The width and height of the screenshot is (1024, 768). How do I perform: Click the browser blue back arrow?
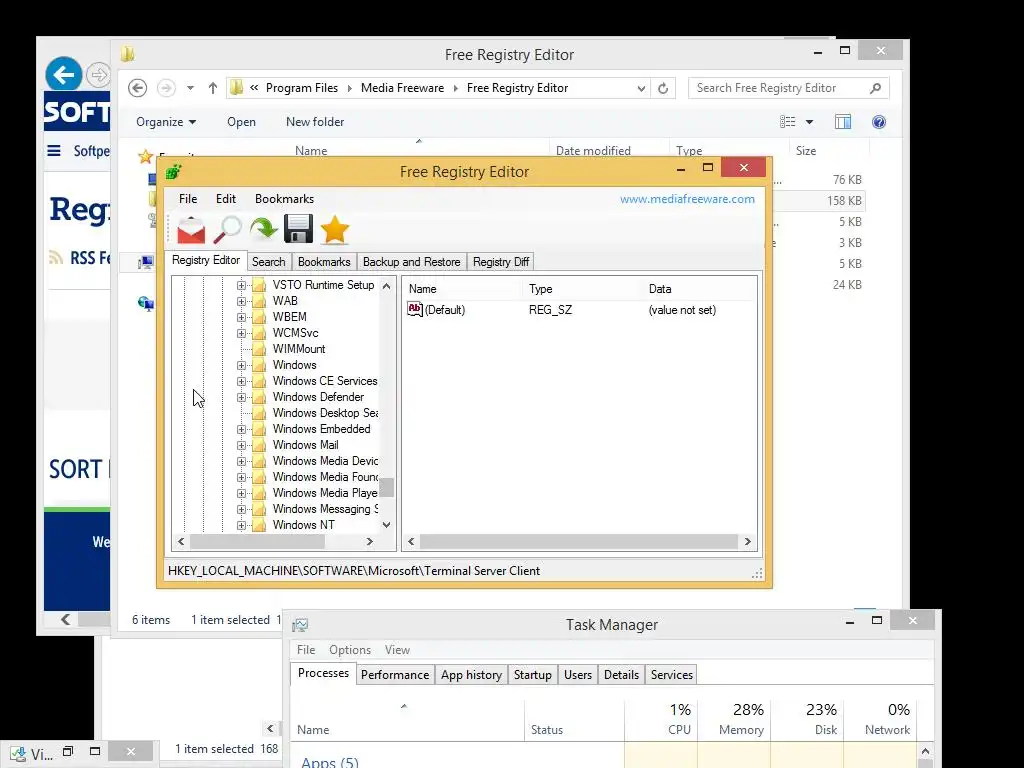(x=64, y=74)
